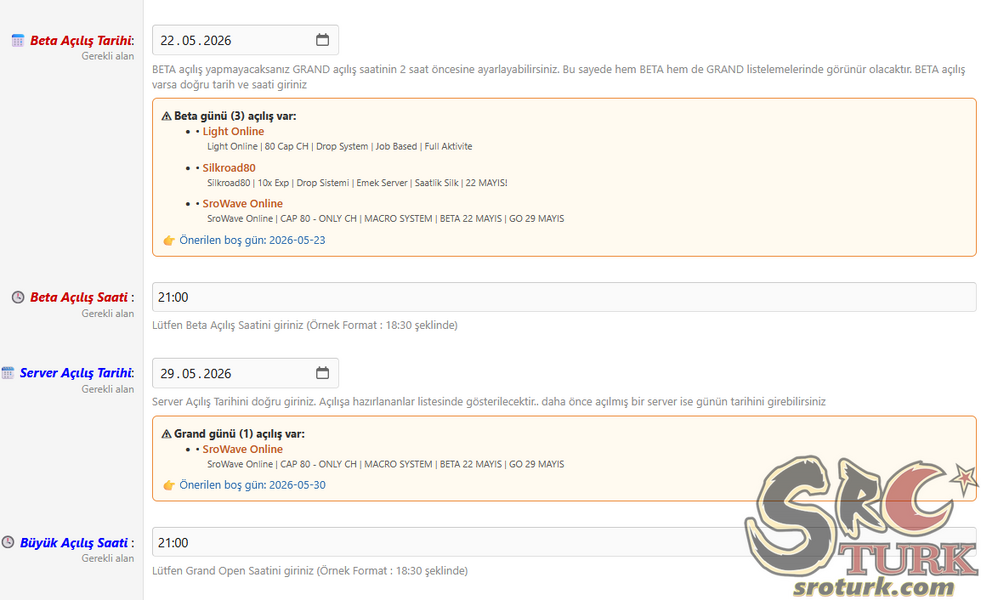The height and width of the screenshot is (600, 981).
Task: Click hint 'Lütfen Beta Açılış Saatini giriniz'
Action: pos(305,325)
